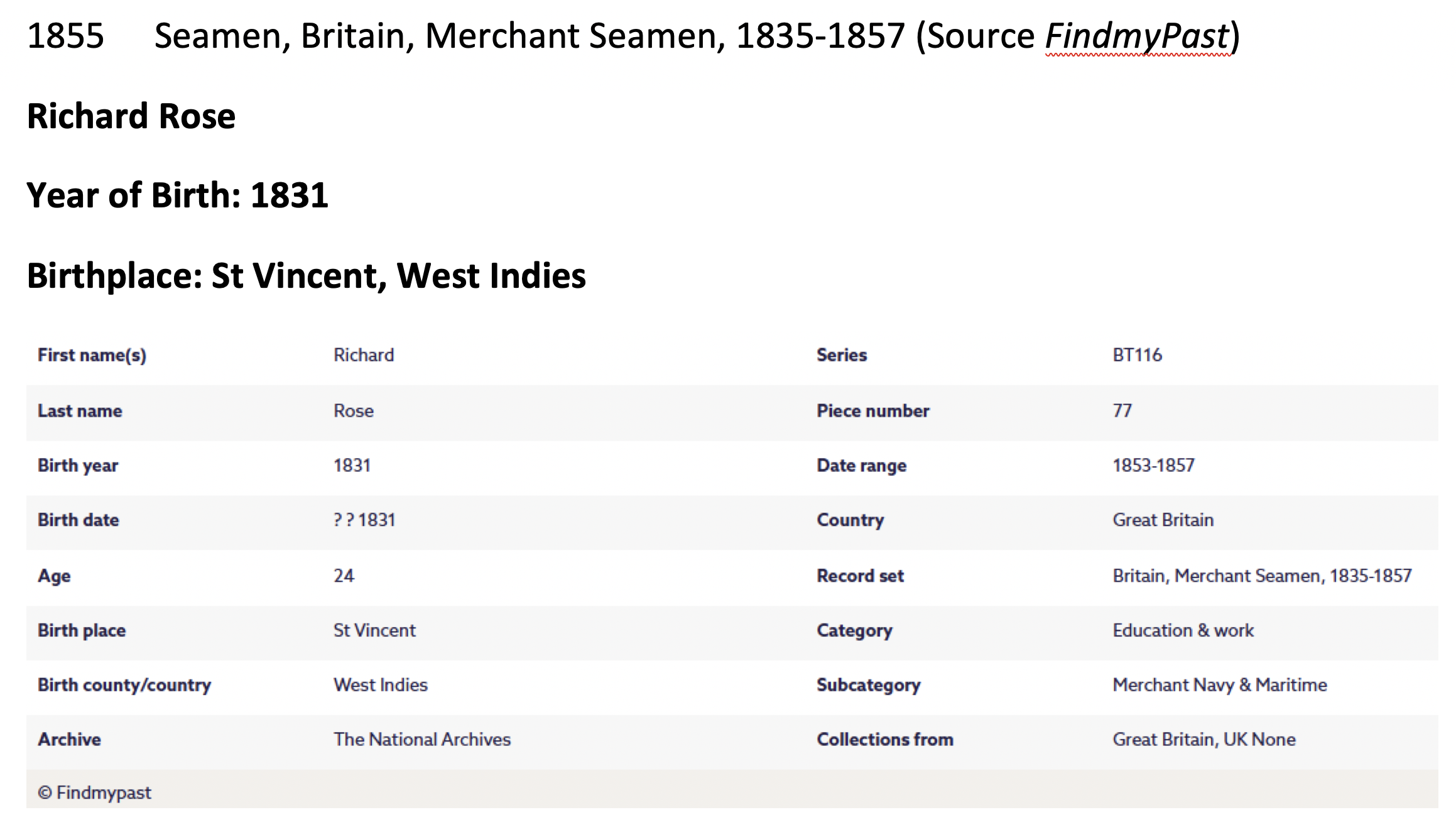The height and width of the screenshot is (822, 1456).
Task: Click Britain, Merchant Seamen, 1835-1857 record set
Action: [x=1261, y=576]
